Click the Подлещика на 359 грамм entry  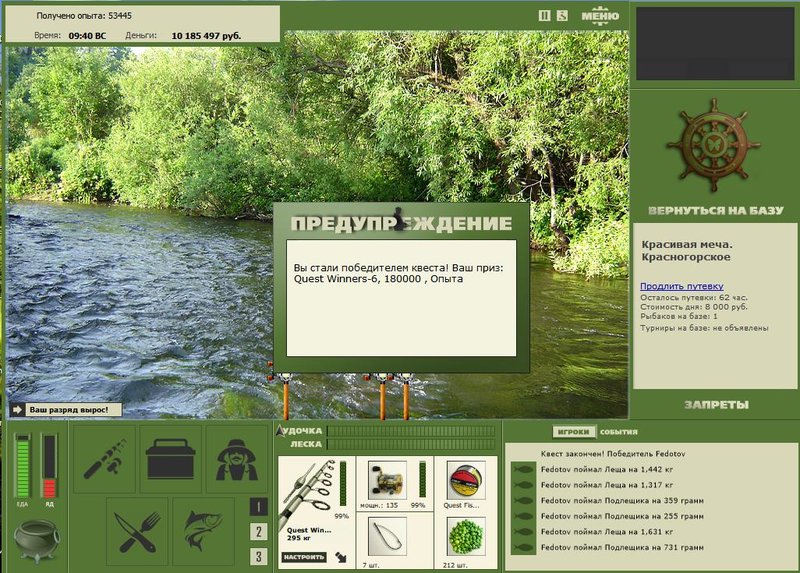click(622, 501)
